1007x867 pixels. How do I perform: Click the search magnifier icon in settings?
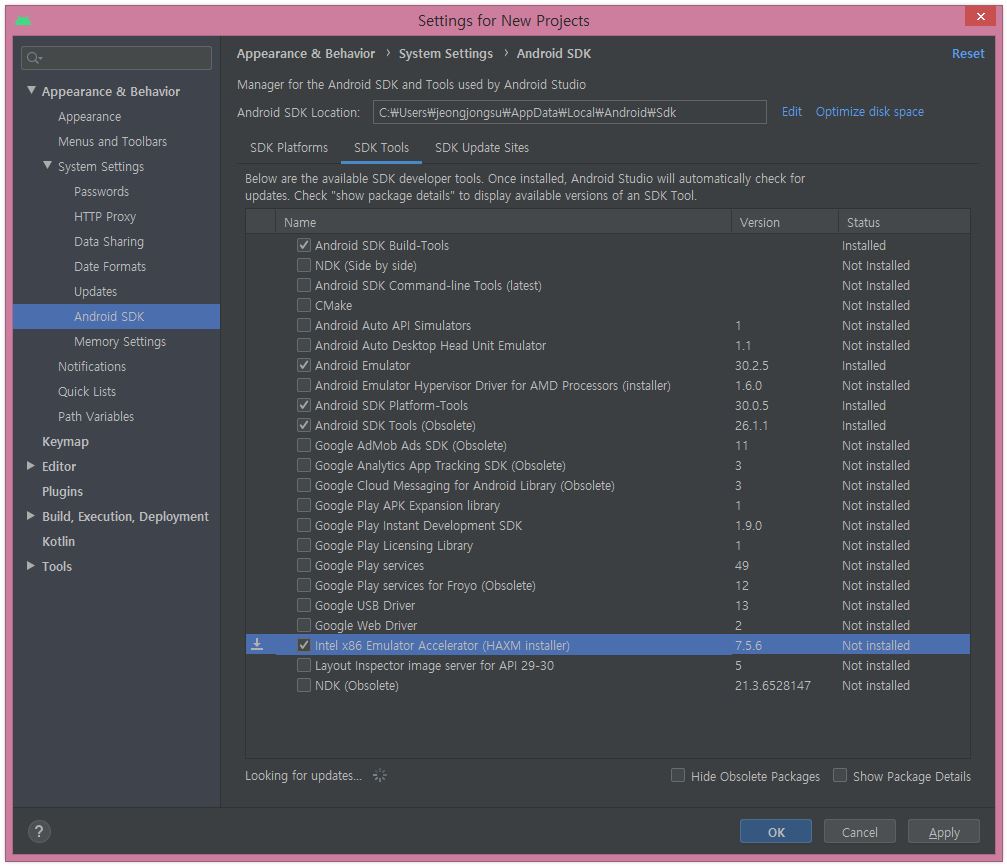point(34,58)
